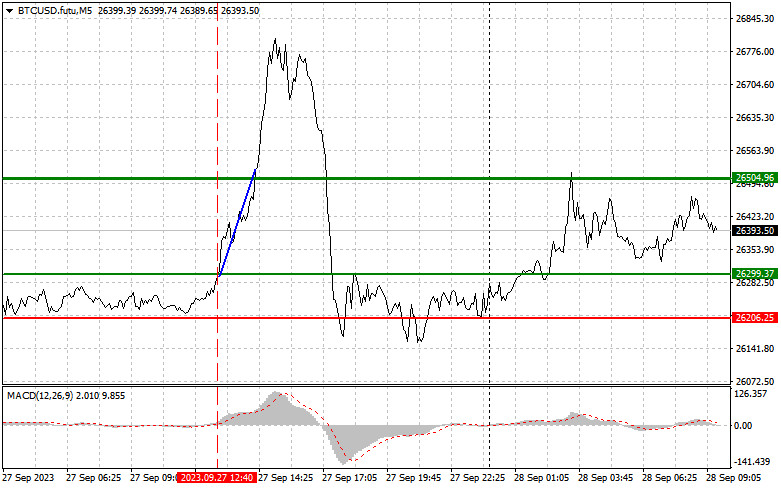The width and height of the screenshot is (781, 489).
Task: Select the OHLC values ending 26393.50
Action: tap(179, 10)
